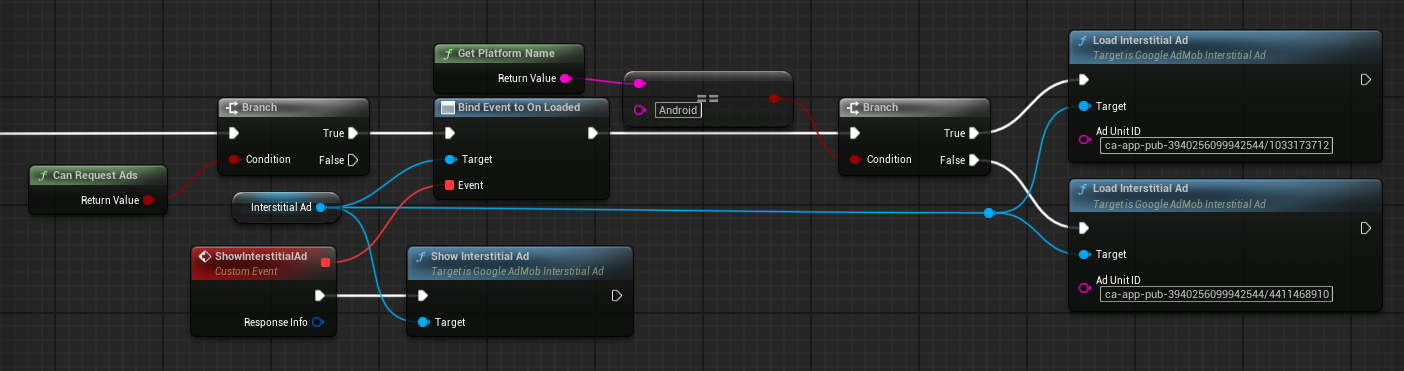This screenshot has width=1404, height=371.
Task: Click the blue reroute node on Interstitial Ad wire
Action: point(988,213)
